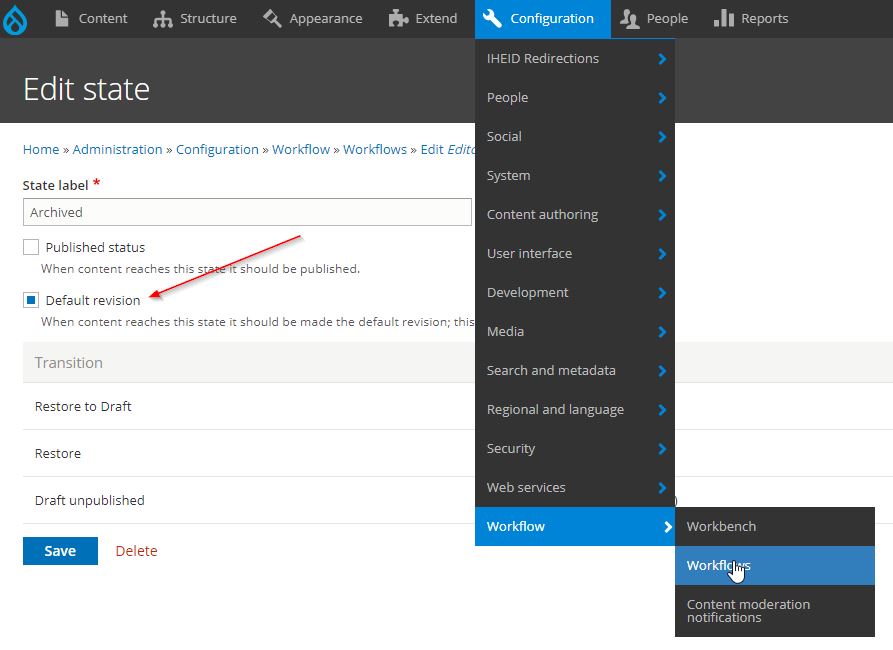
Task: Click the Drupal drop logo icon
Action: [15, 21]
